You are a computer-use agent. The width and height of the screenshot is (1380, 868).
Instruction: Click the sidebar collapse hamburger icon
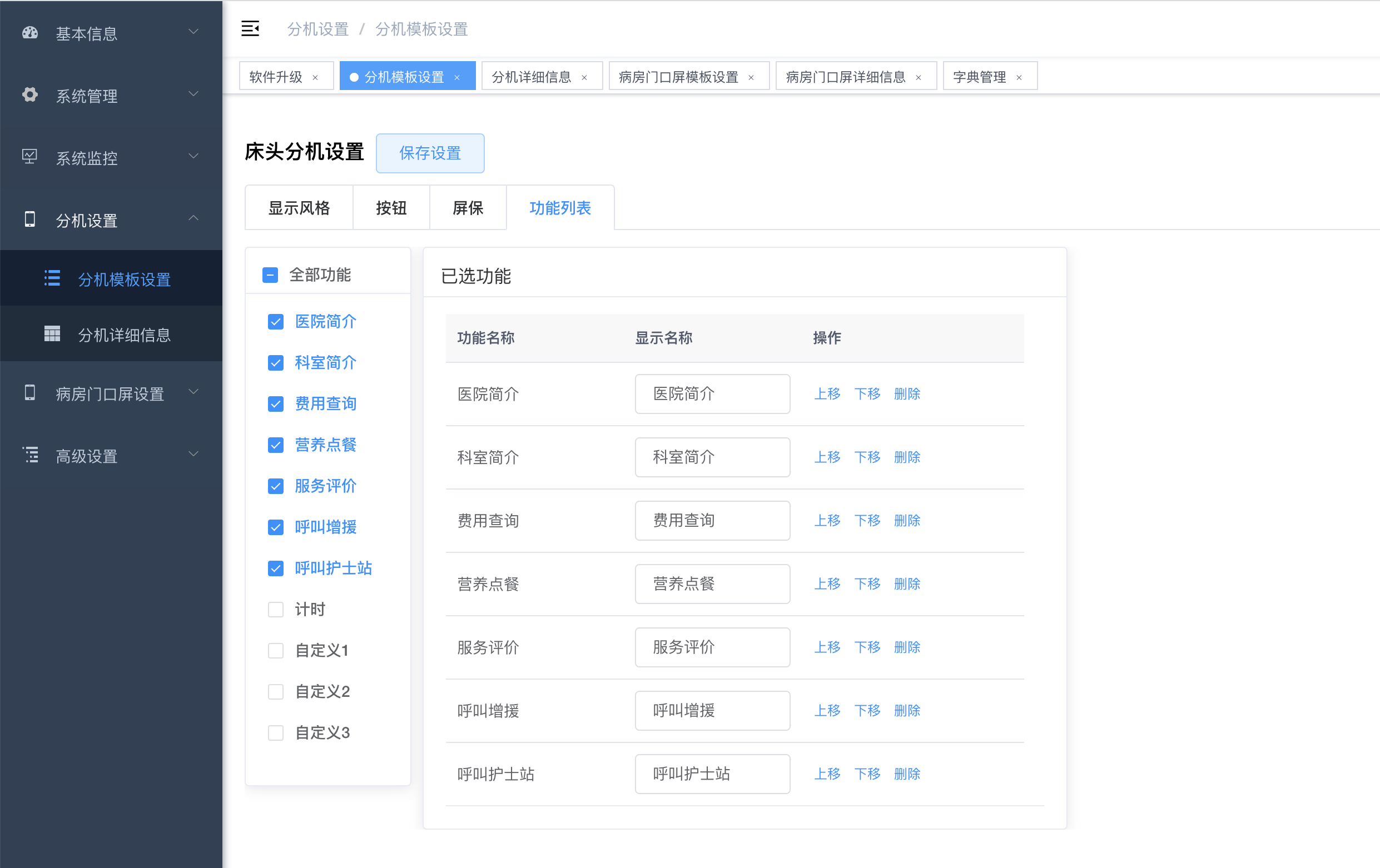click(250, 29)
